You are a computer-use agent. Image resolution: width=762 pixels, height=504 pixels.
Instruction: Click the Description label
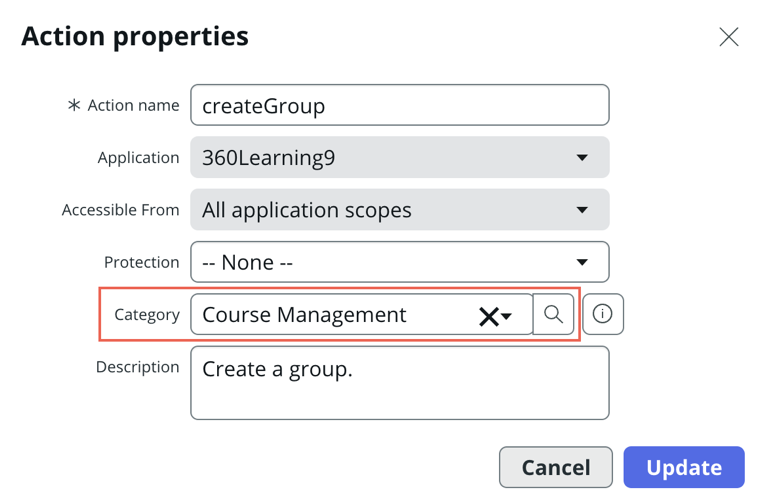click(x=138, y=367)
